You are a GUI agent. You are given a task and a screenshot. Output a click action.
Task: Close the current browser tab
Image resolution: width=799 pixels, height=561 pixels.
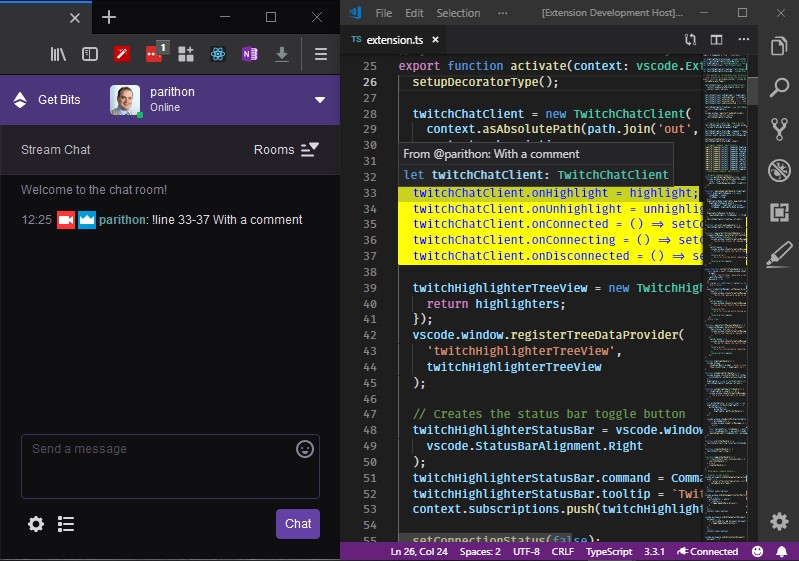pos(75,18)
